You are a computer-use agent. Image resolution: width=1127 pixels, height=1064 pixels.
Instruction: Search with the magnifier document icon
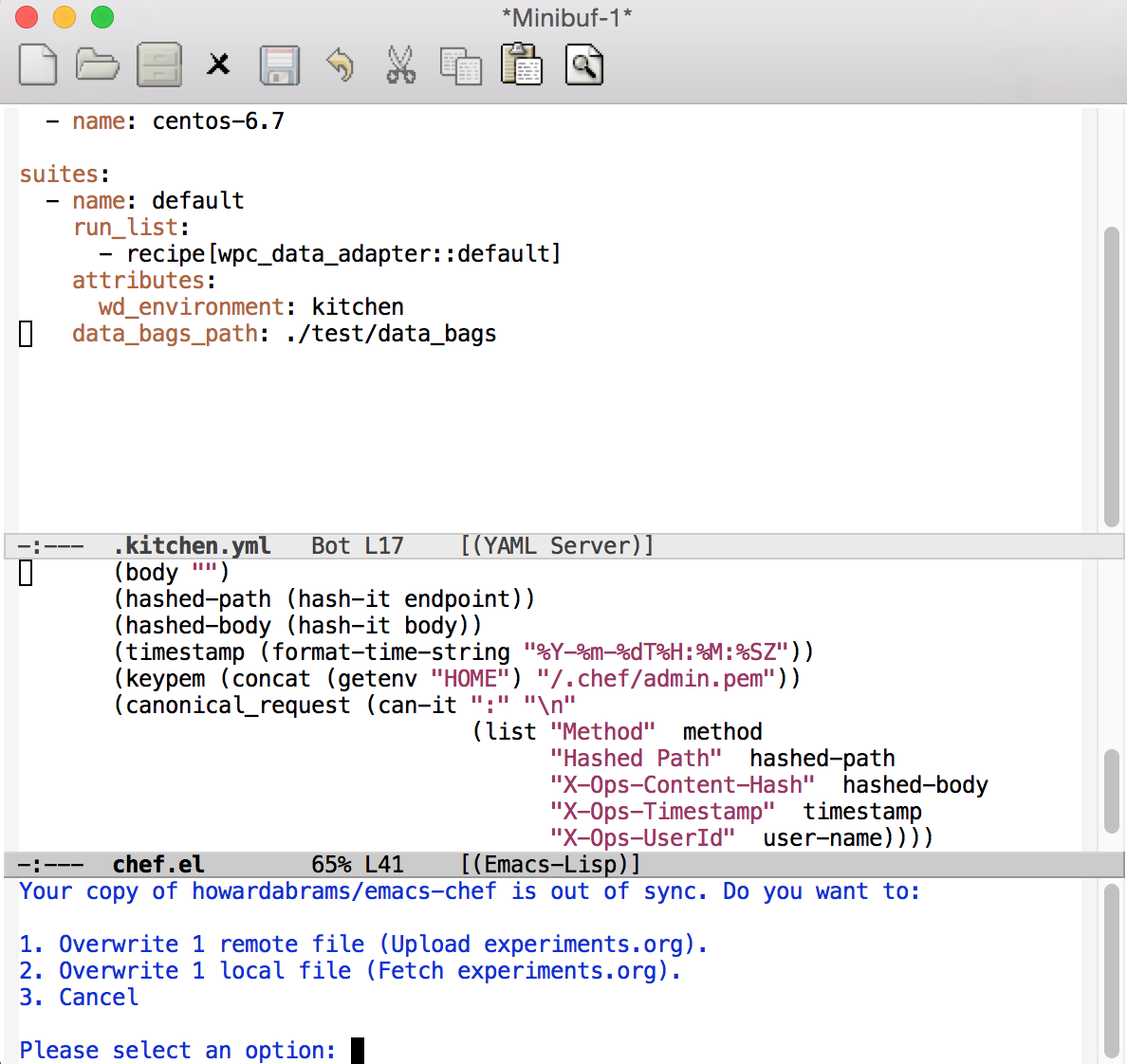[583, 65]
